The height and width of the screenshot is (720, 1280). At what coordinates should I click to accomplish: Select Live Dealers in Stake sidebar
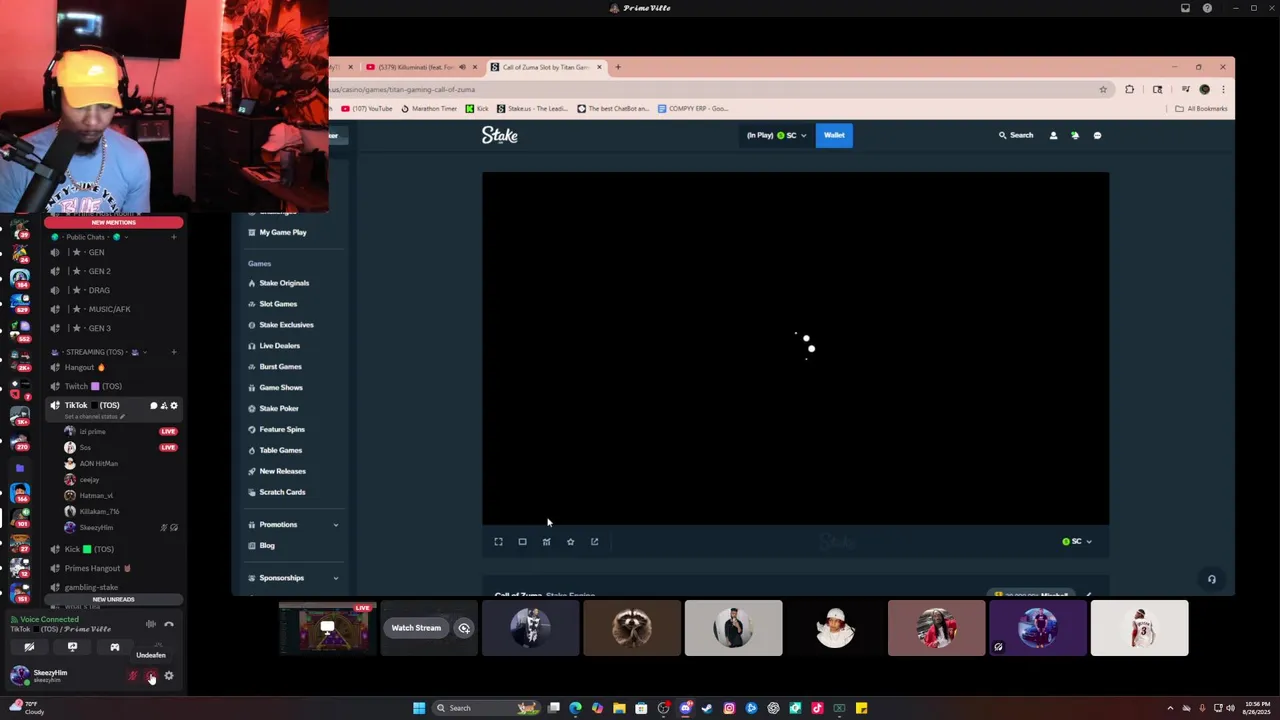coord(279,346)
